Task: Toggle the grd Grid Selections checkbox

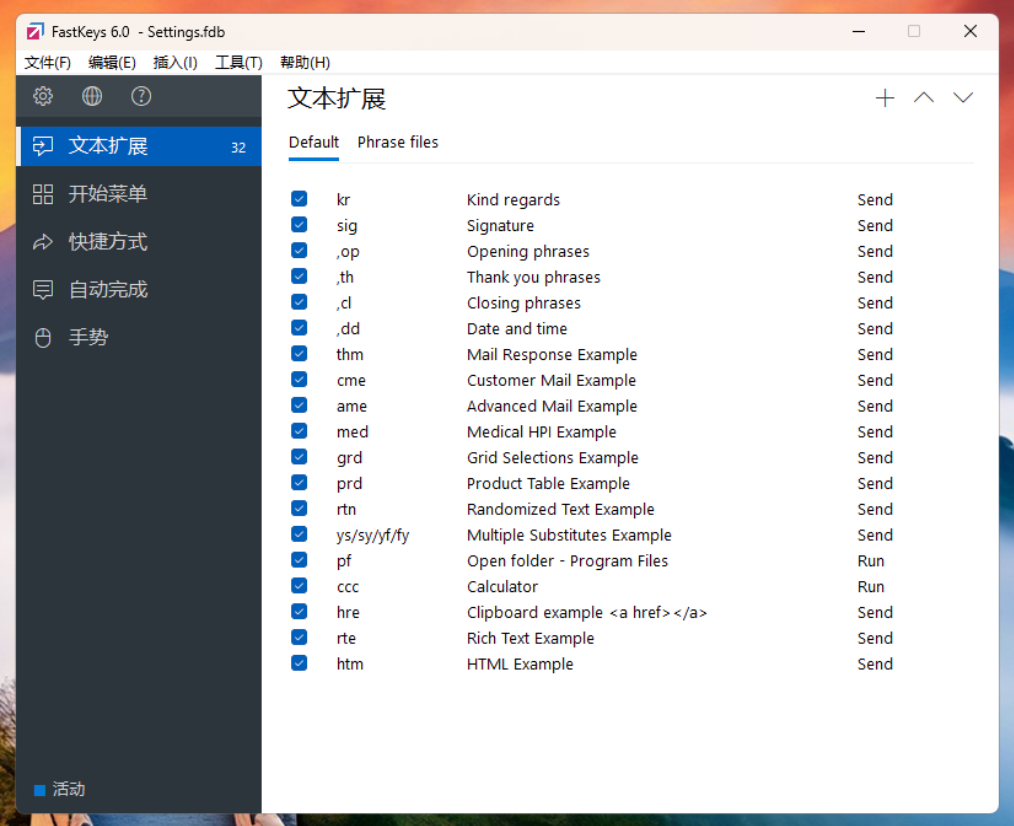Action: [x=299, y=457]
